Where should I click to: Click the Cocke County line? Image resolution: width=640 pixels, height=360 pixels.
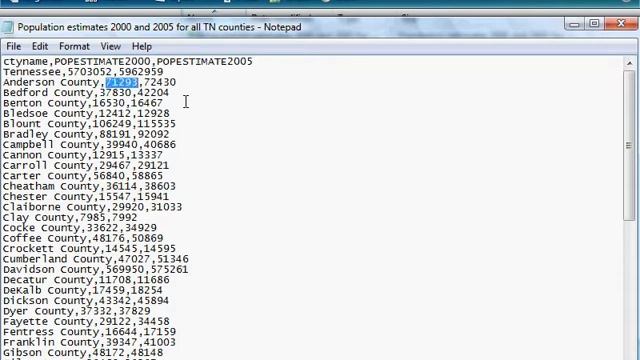click(x=80, y=228)
